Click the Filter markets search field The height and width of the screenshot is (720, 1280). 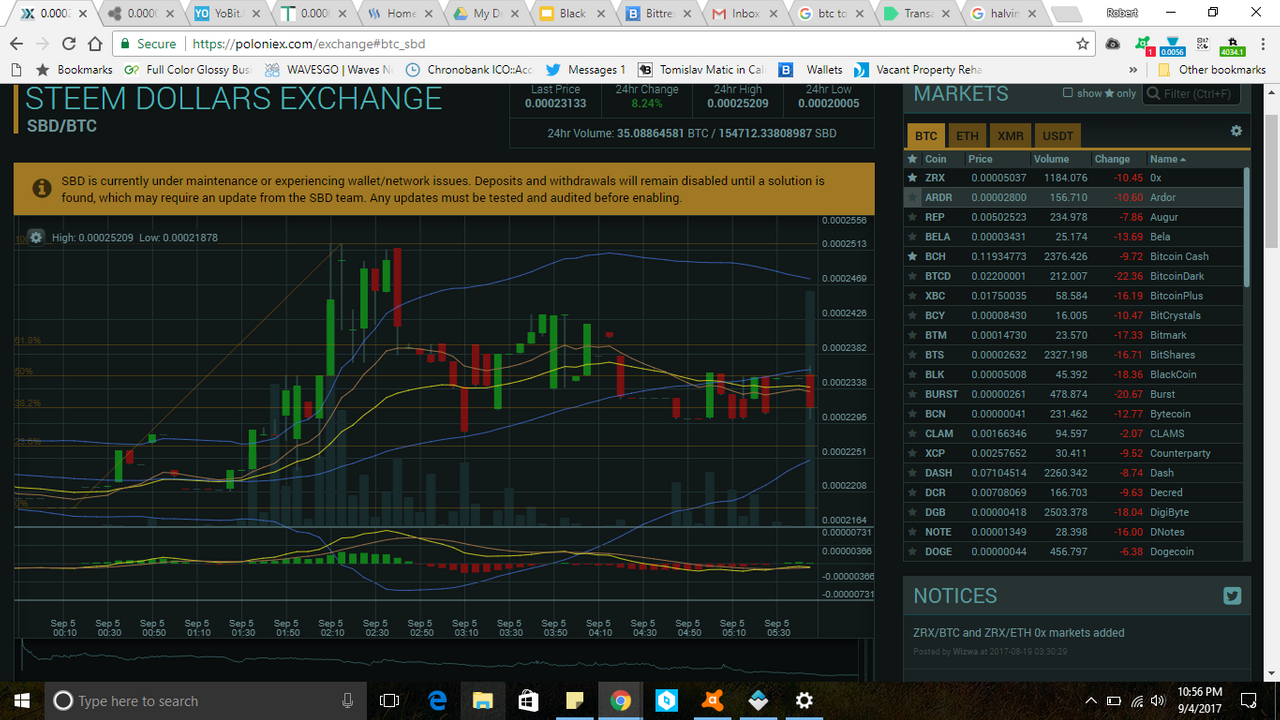pyautogui.click(x=1192, y=93)
